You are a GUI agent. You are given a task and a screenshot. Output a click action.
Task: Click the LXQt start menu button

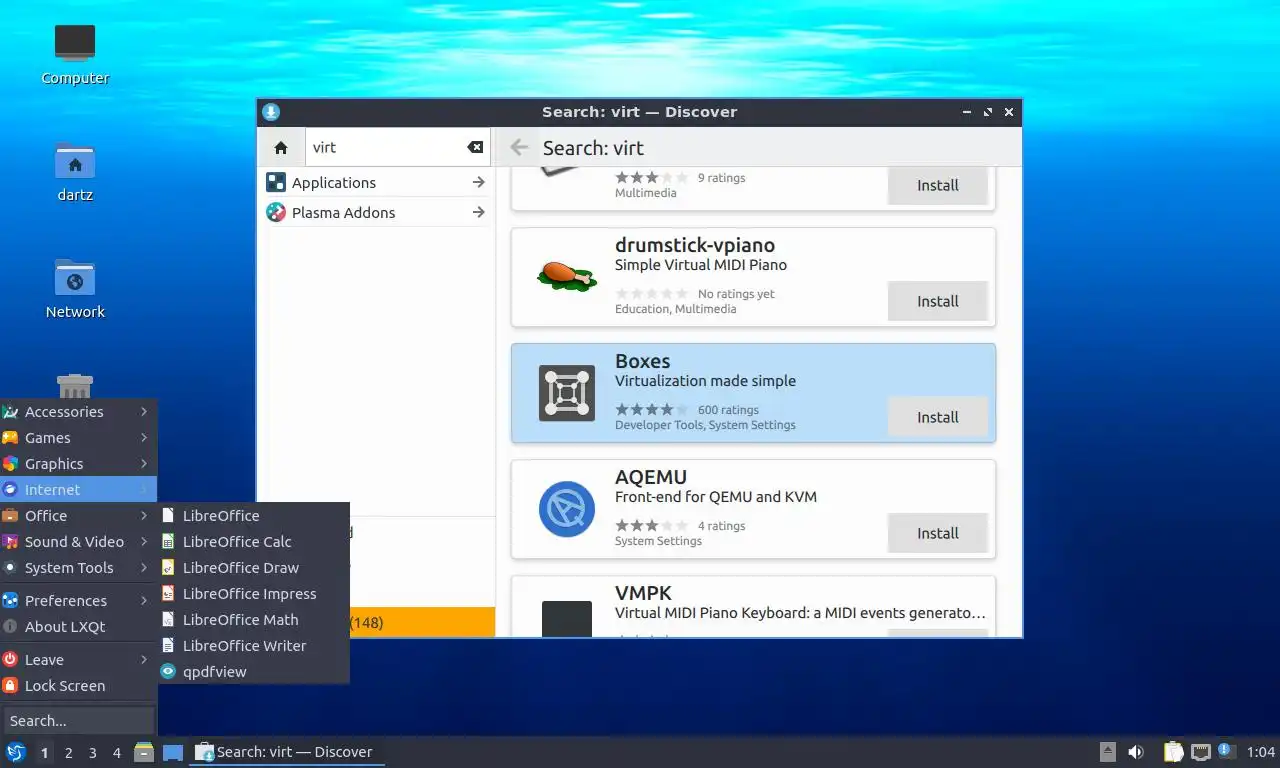click(16, 752)
